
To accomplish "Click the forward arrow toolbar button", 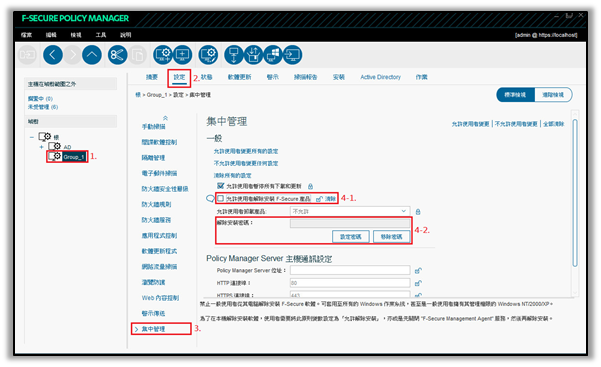I will click(x=72, y=55).
